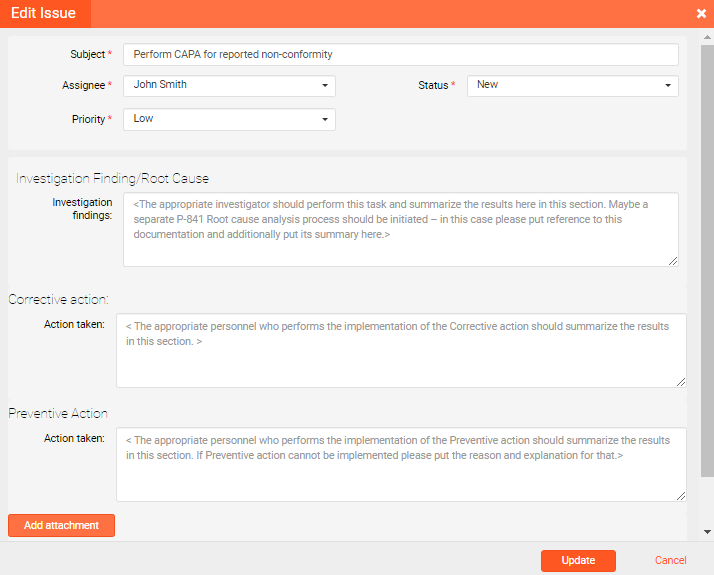The width and height of the screenshot is (714, 575).
Task: Open the Priority dropdown set to Low
Action: 229,119
